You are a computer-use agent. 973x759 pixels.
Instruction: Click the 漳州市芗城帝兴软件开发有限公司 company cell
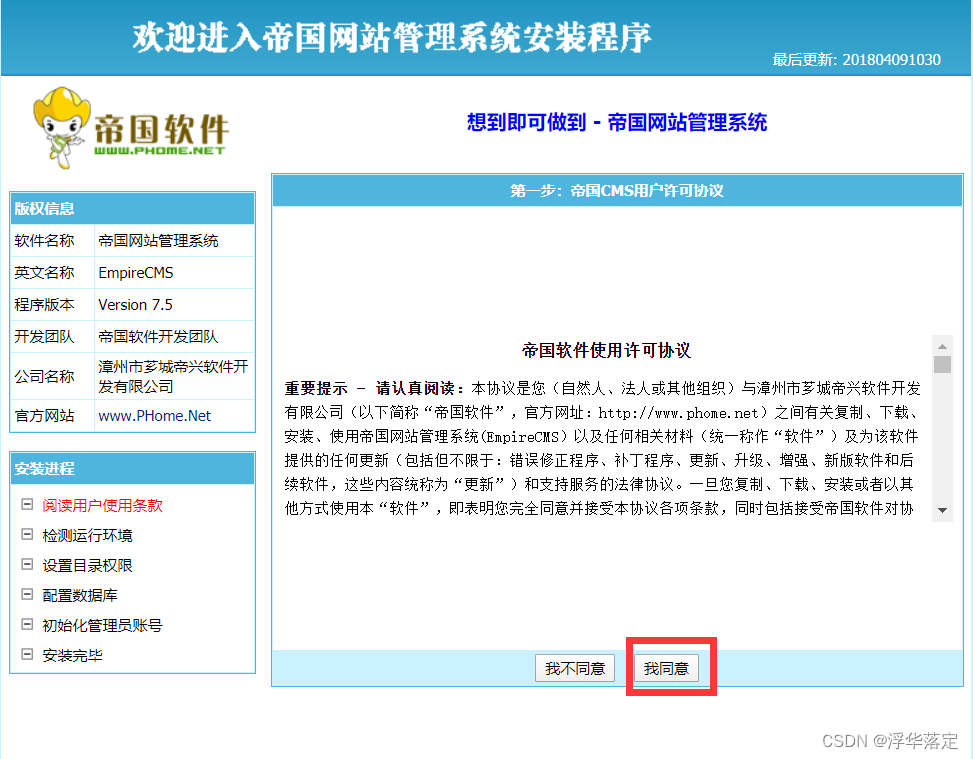pos(174,376)
